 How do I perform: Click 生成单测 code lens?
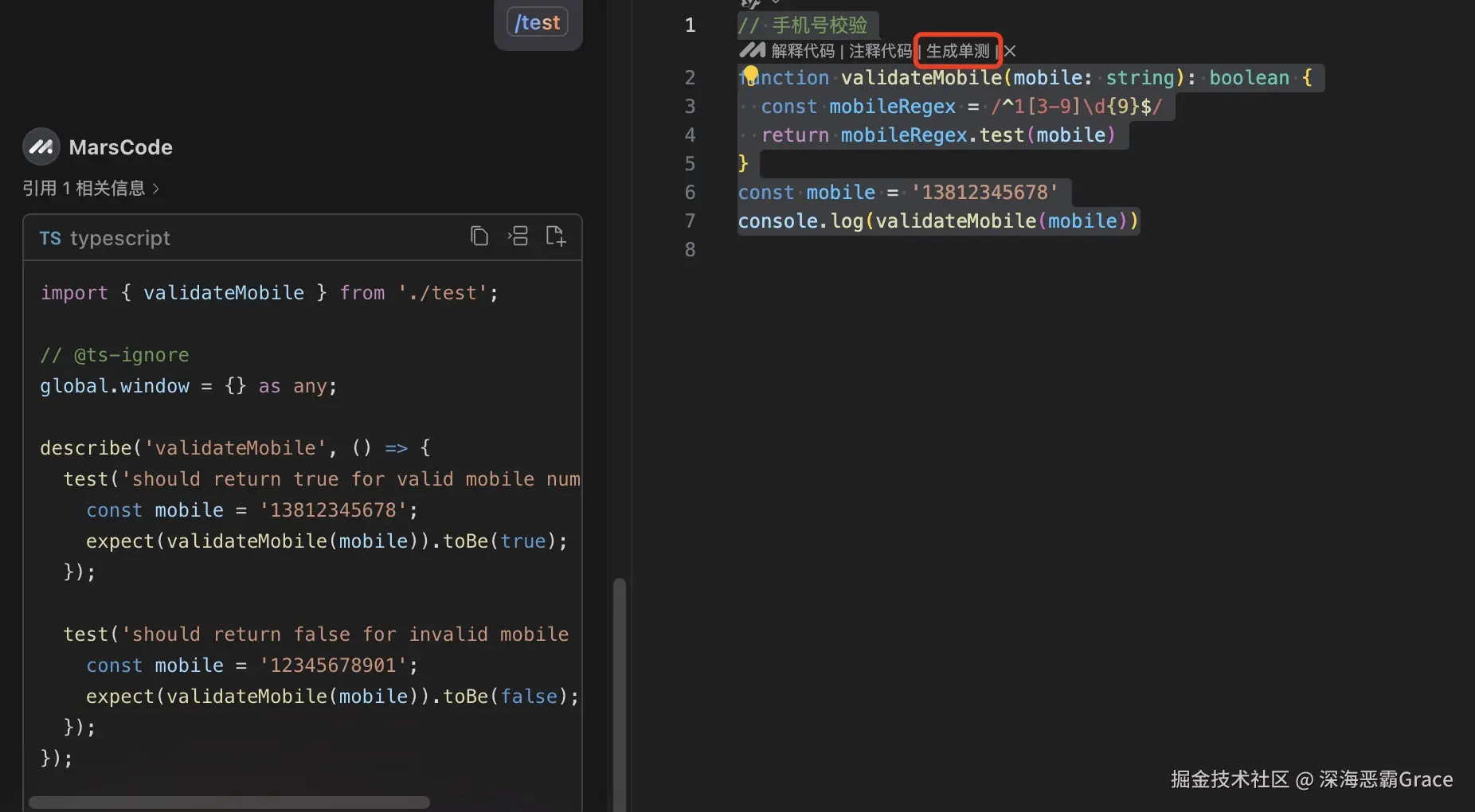957,51
